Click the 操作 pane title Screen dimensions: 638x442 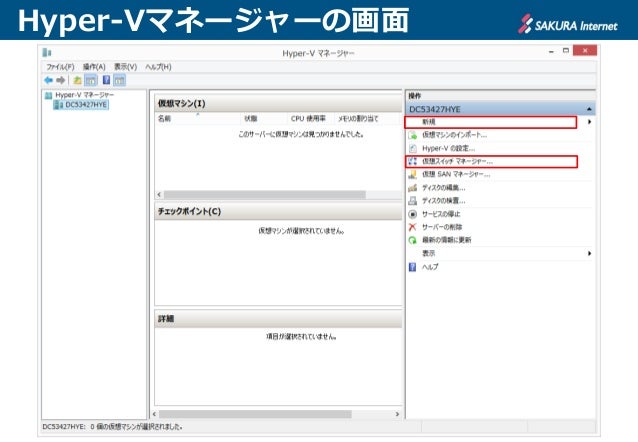(x=415, y=96)
